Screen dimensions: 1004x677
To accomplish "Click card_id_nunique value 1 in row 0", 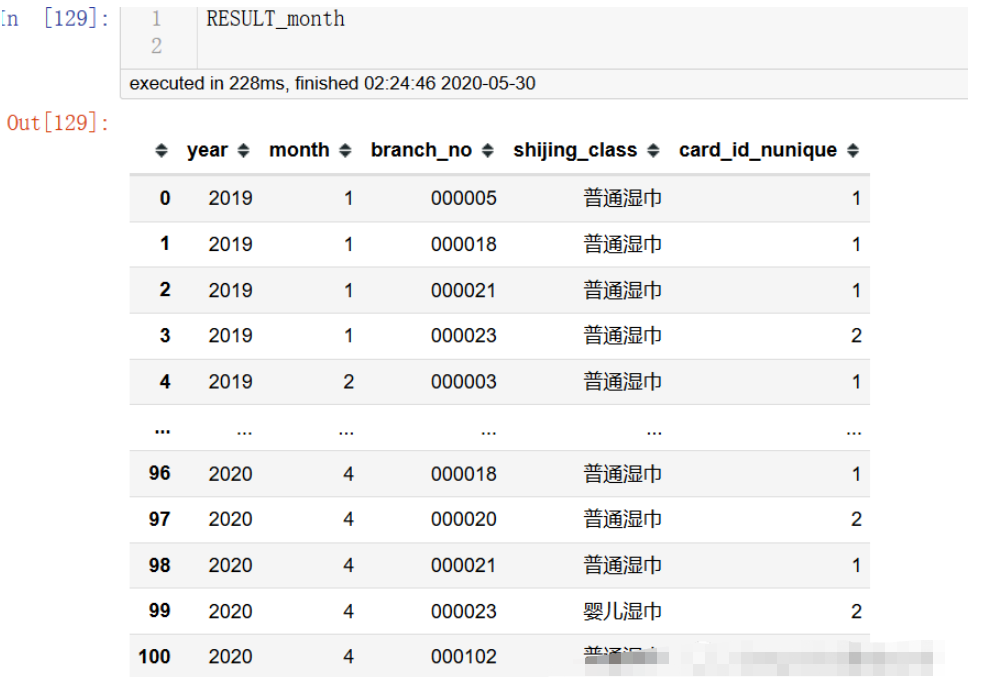I will (x=856, y=198).
